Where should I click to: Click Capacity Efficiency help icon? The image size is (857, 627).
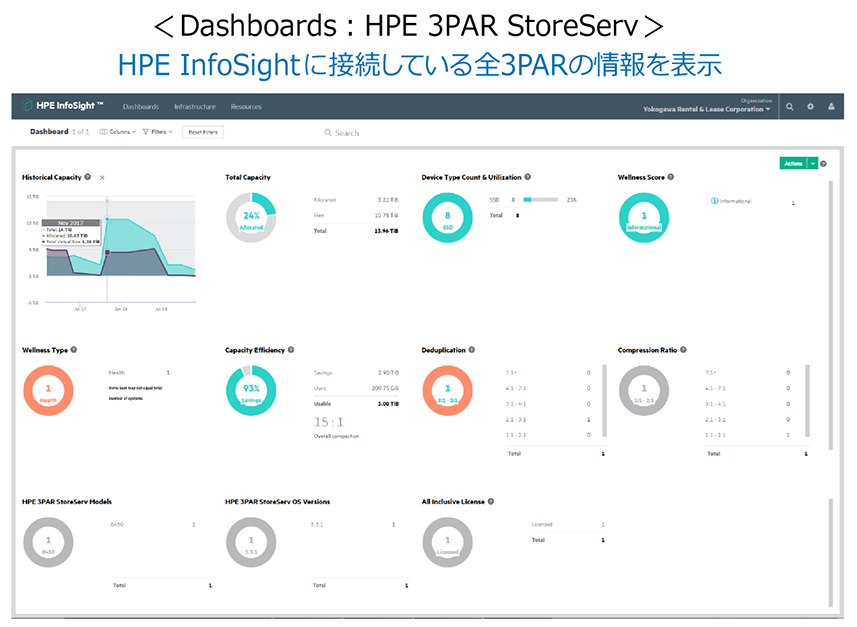[291, 349]
